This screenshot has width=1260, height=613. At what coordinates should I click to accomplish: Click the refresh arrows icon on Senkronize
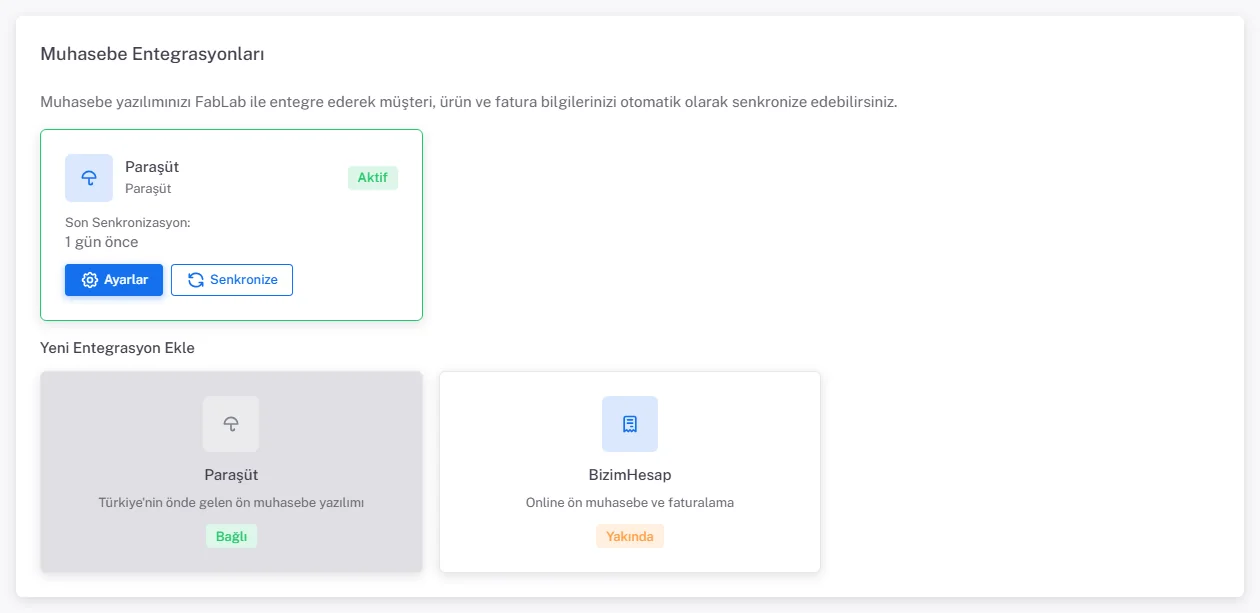point(196,280)
